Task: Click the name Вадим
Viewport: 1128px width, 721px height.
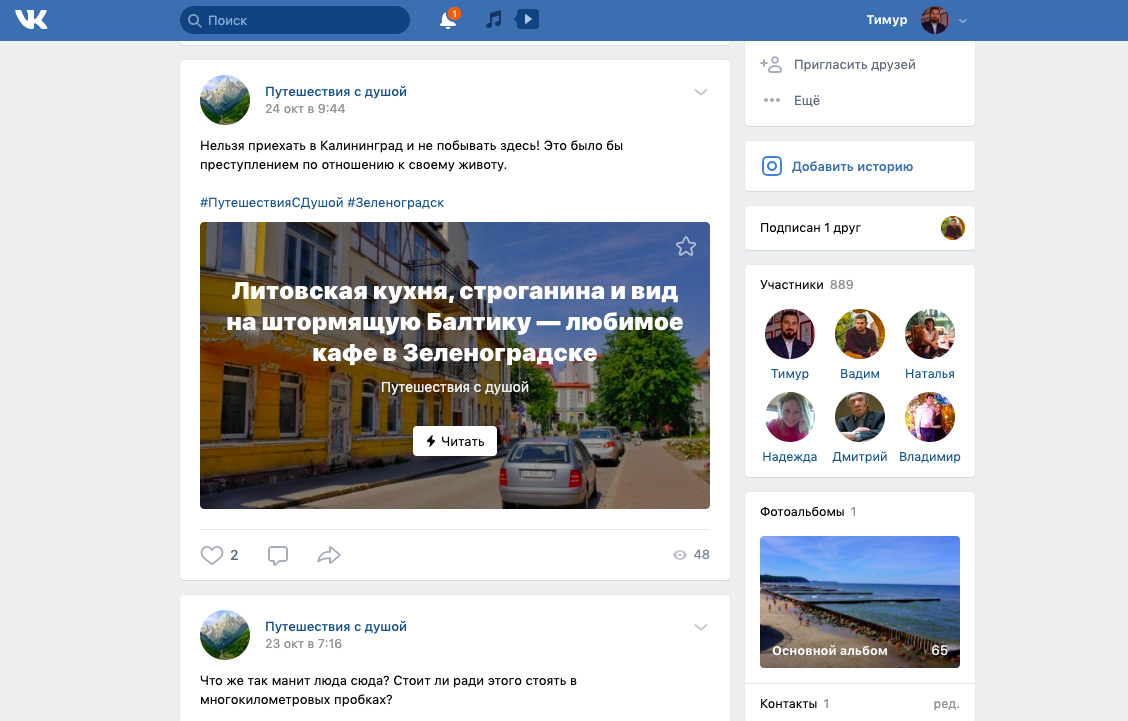Action: click(x=860, y=373)
